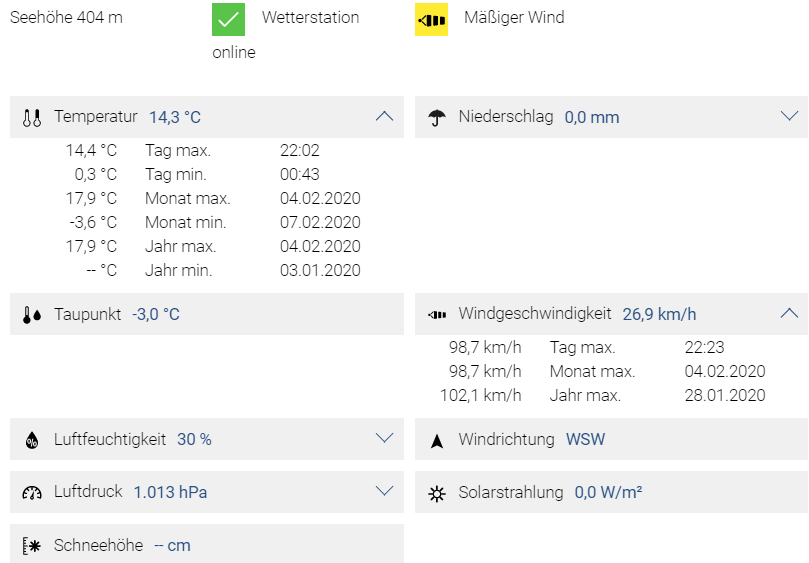Click the dew drop Taupunkt icon

click(x=31, y=315)
